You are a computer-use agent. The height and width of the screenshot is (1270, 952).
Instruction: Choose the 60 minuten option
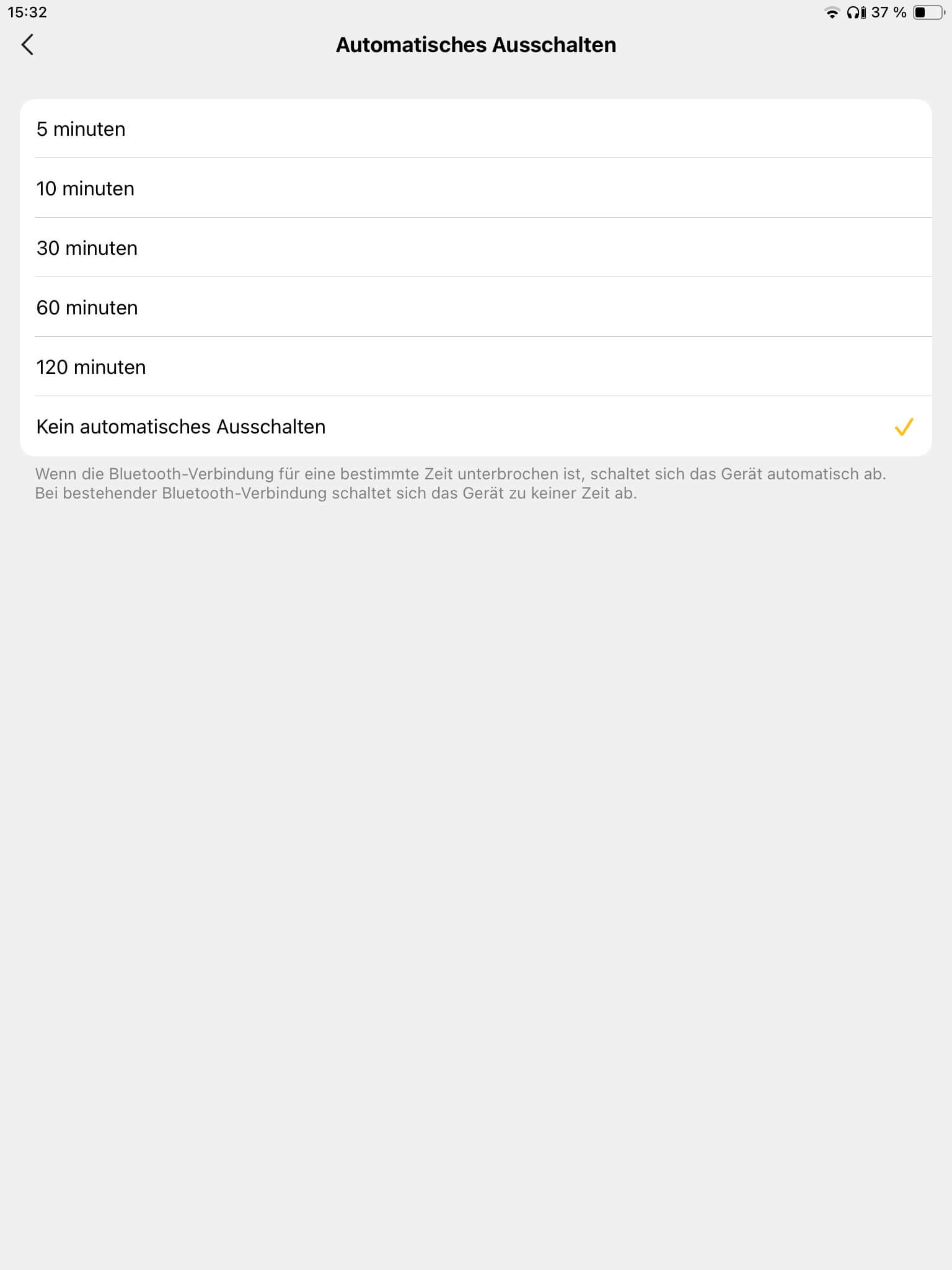coord(476,307)
